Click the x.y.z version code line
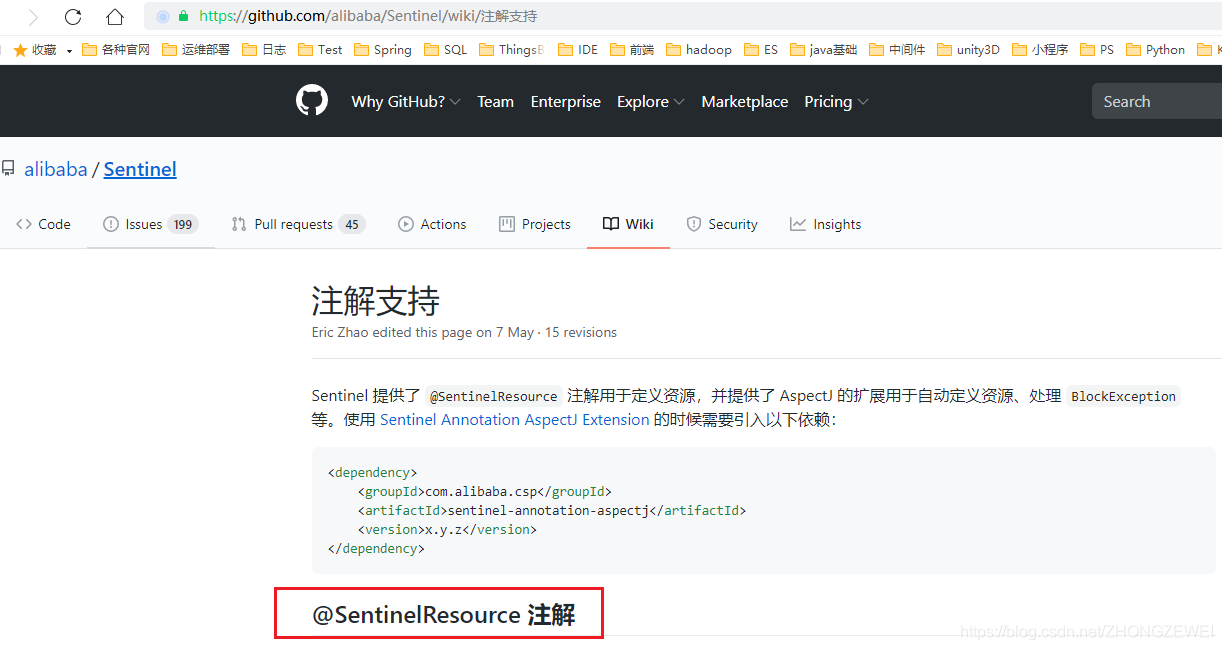The image size is (1222, 650). pos(447,529)
